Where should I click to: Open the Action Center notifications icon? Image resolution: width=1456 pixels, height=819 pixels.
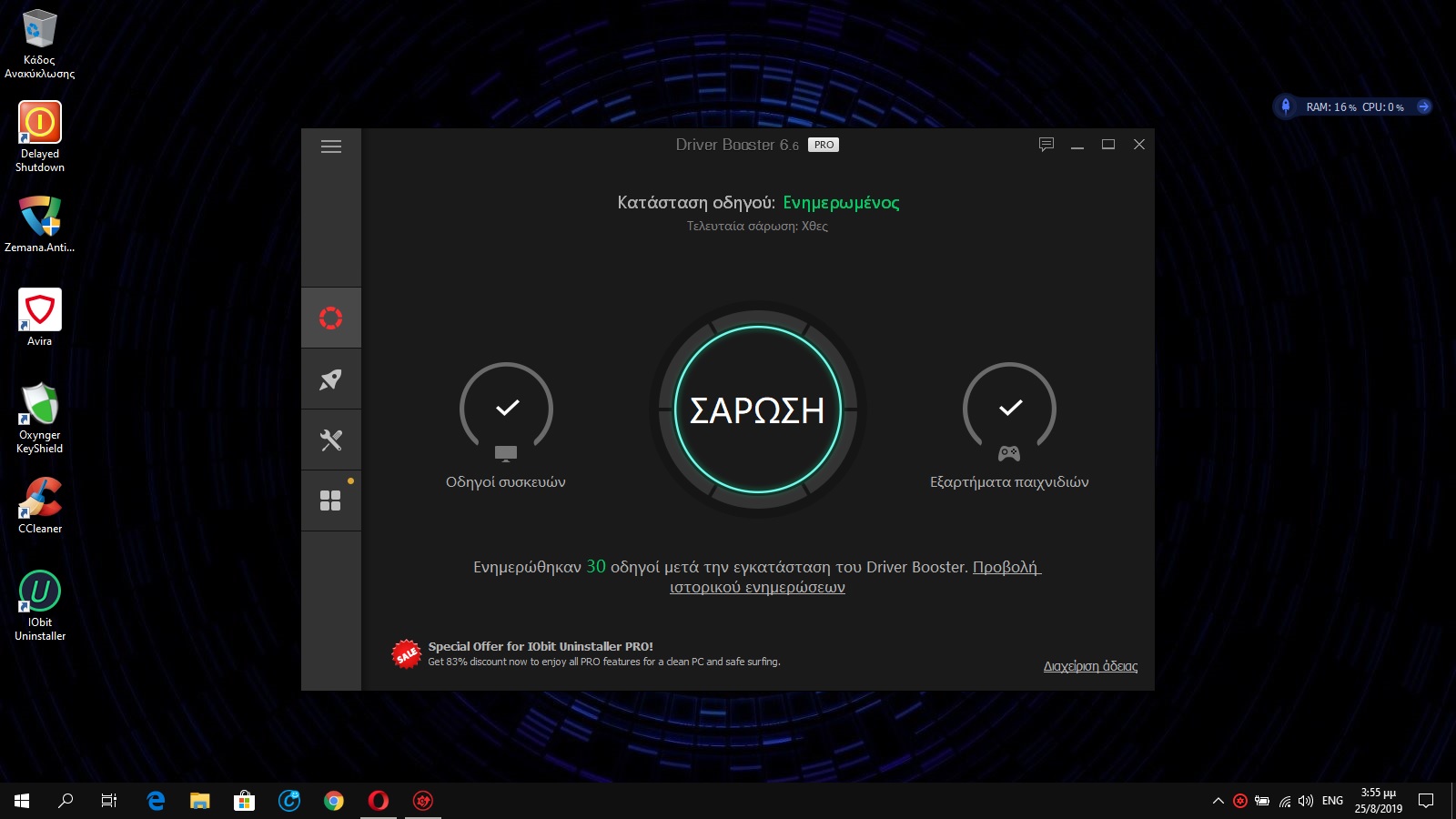pyautogui.click(x=1426, y=801)
